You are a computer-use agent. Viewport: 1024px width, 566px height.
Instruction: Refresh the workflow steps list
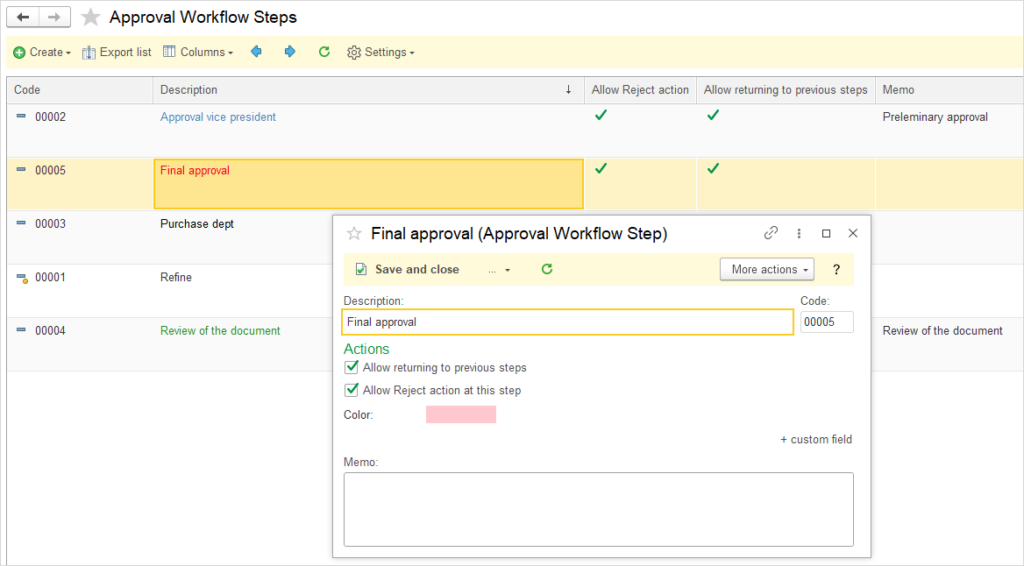tap(324, 52)
